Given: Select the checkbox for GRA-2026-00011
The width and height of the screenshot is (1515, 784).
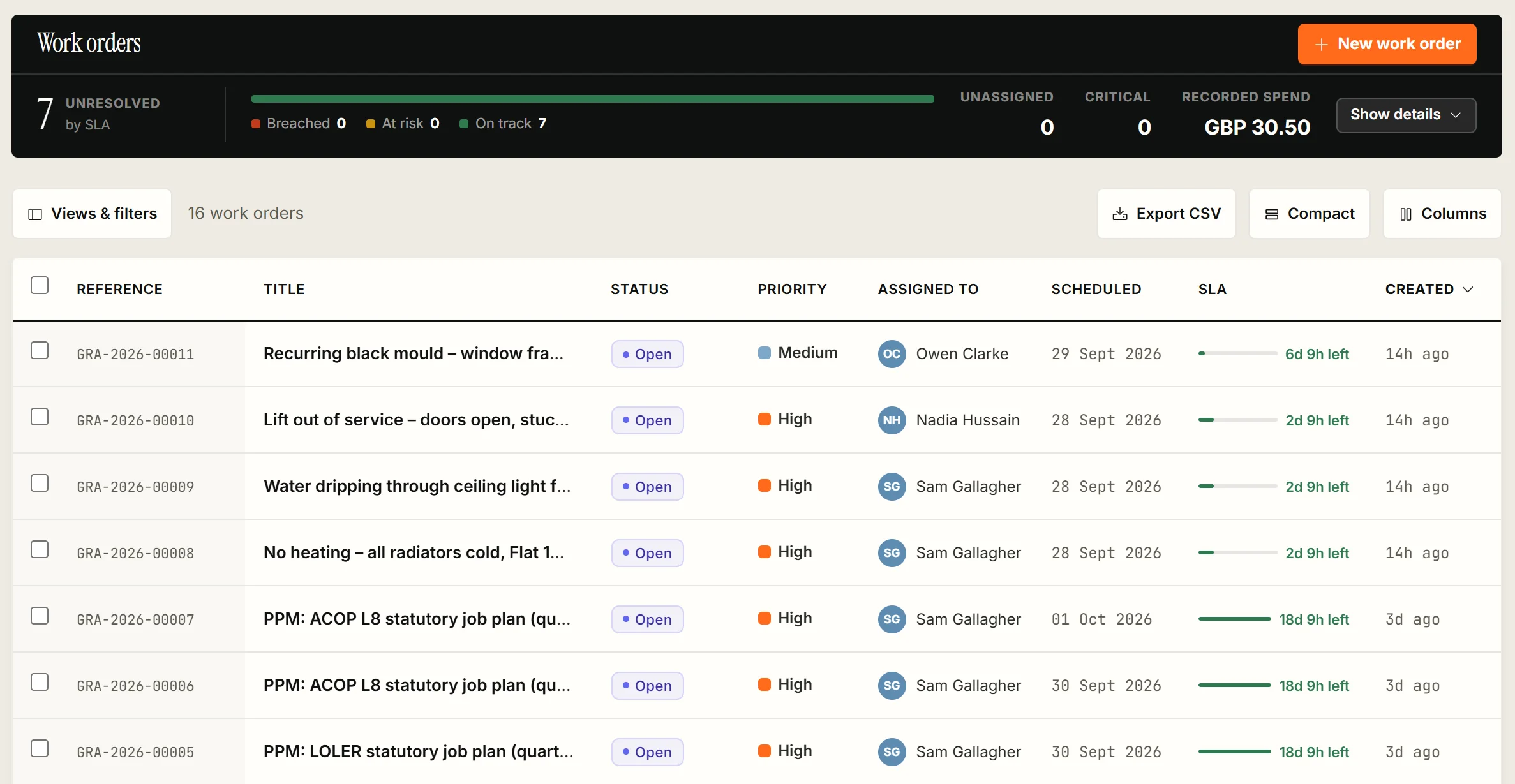Looking at the screenshot, I should (x=40, y=350).
